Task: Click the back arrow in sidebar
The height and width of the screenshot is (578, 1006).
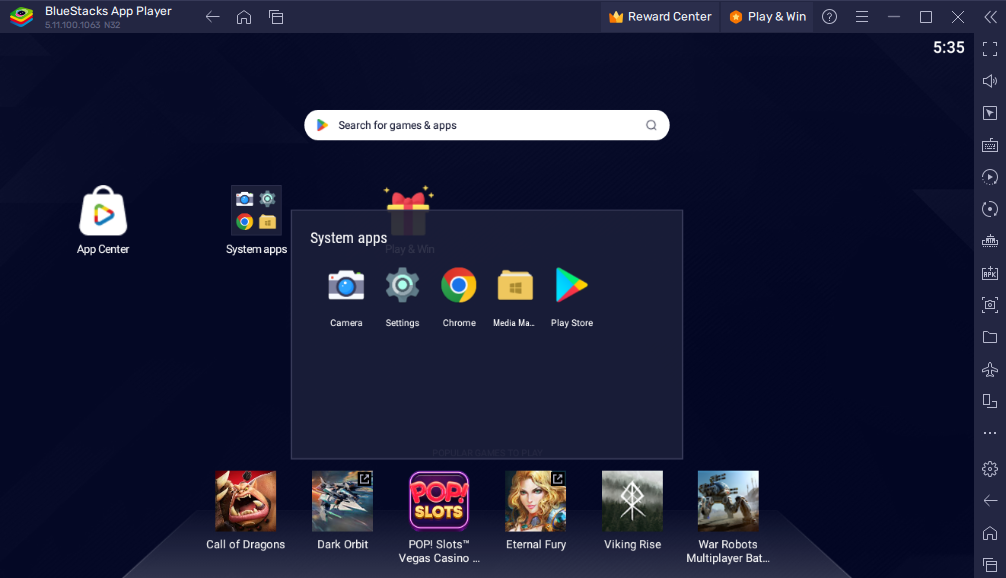Action: pyautogui.click(x=990, y=500)
